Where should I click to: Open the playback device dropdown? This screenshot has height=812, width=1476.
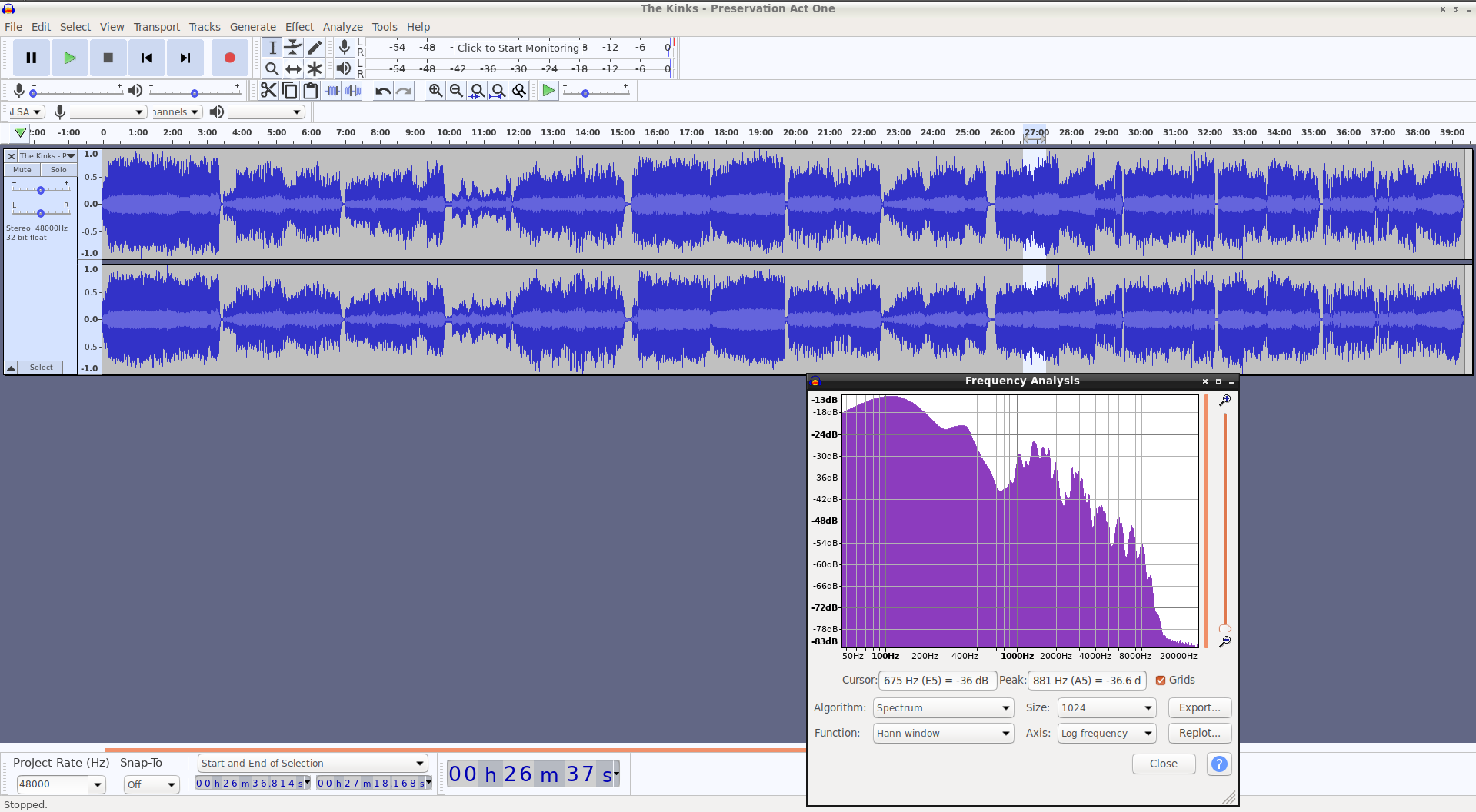pyautogui.click(x=266, y=112)
